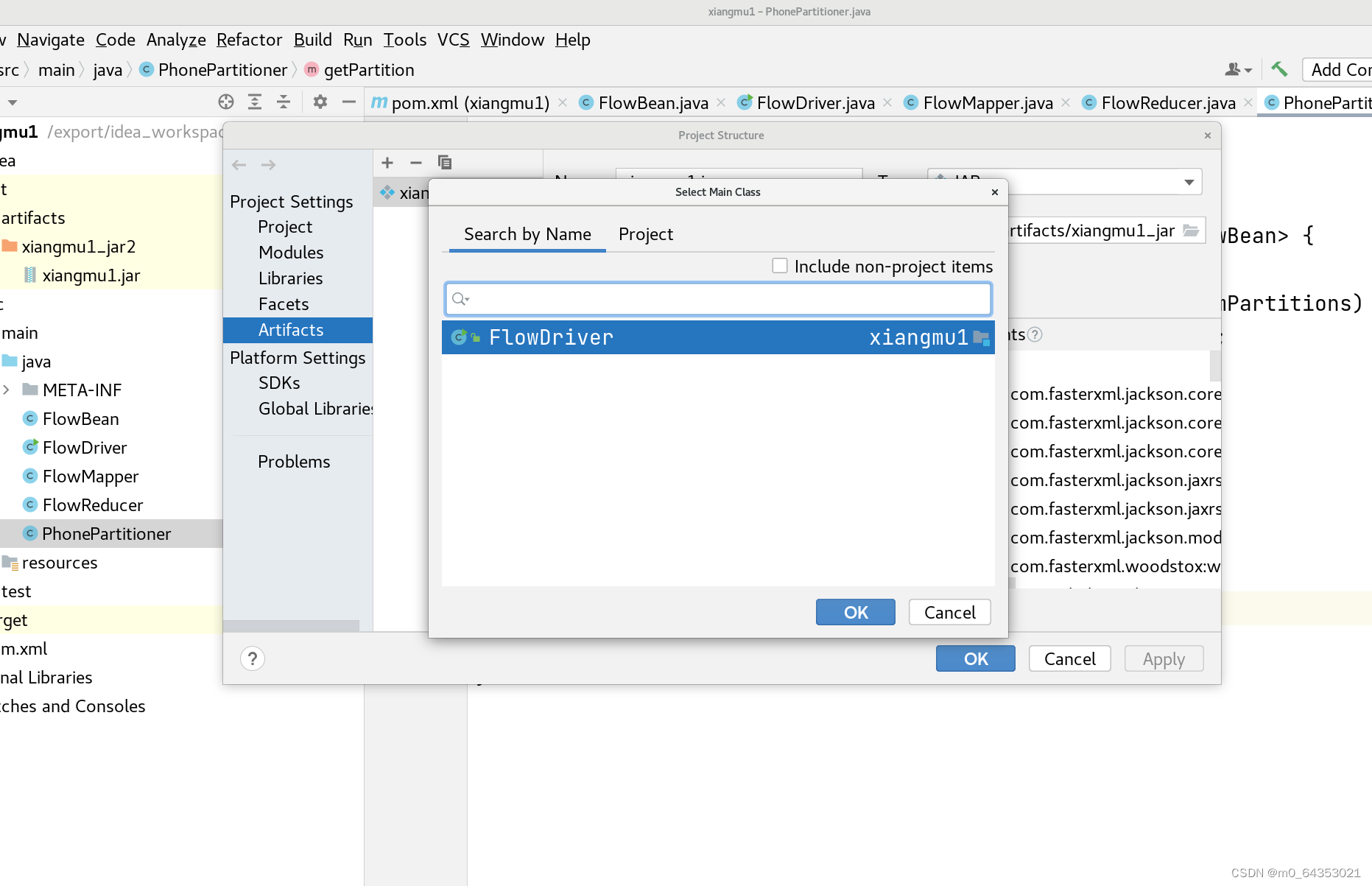The height and width of the screenshot is (886, 1372).
Task: Switch to pom.xml editor tab
Action: (x=470, y=103)
